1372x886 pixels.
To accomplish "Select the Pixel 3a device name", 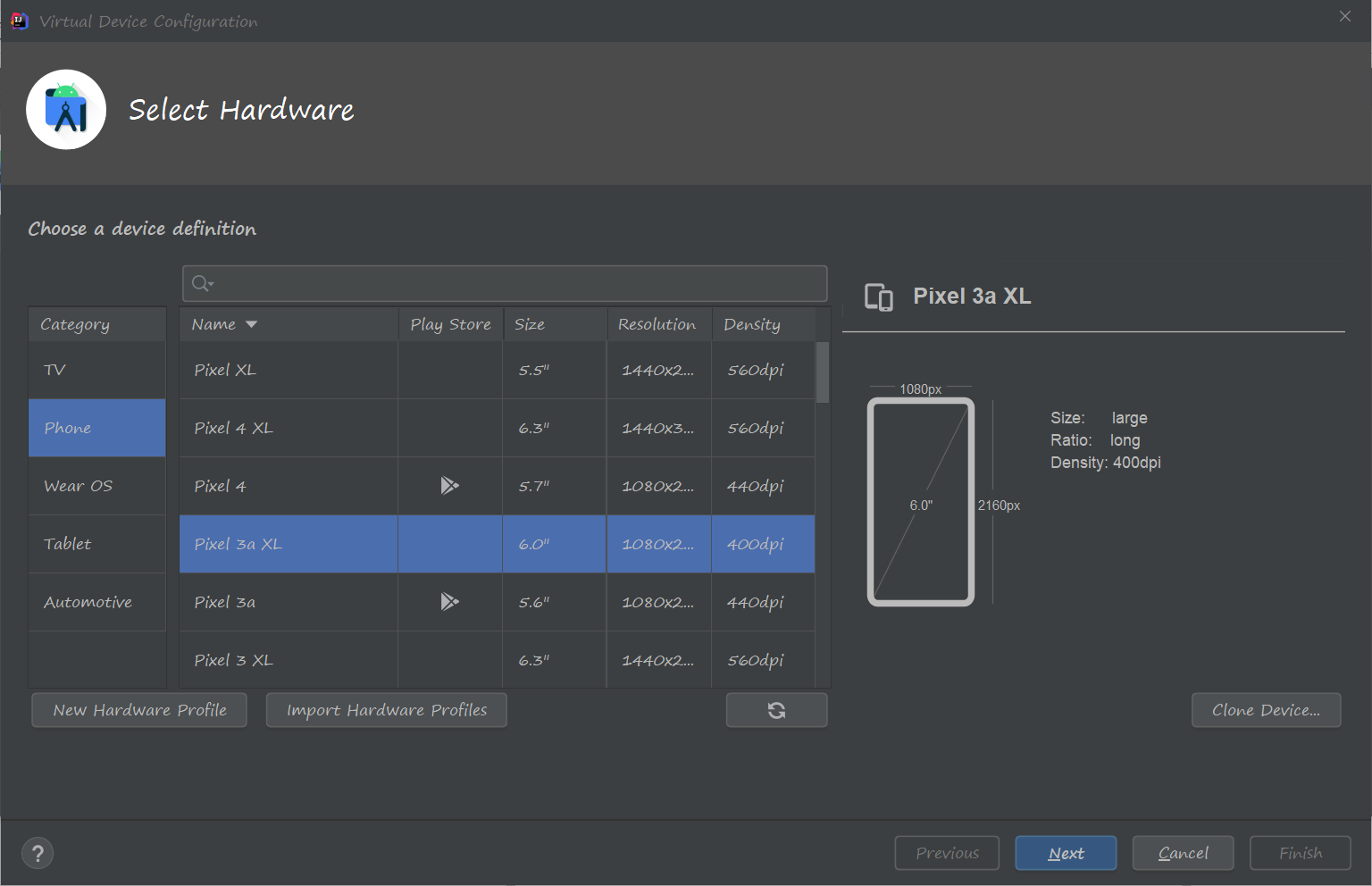I will coord(224,602).
